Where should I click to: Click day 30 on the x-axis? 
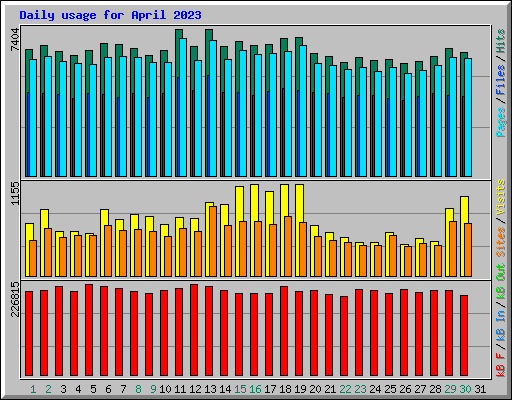point(465,389)
